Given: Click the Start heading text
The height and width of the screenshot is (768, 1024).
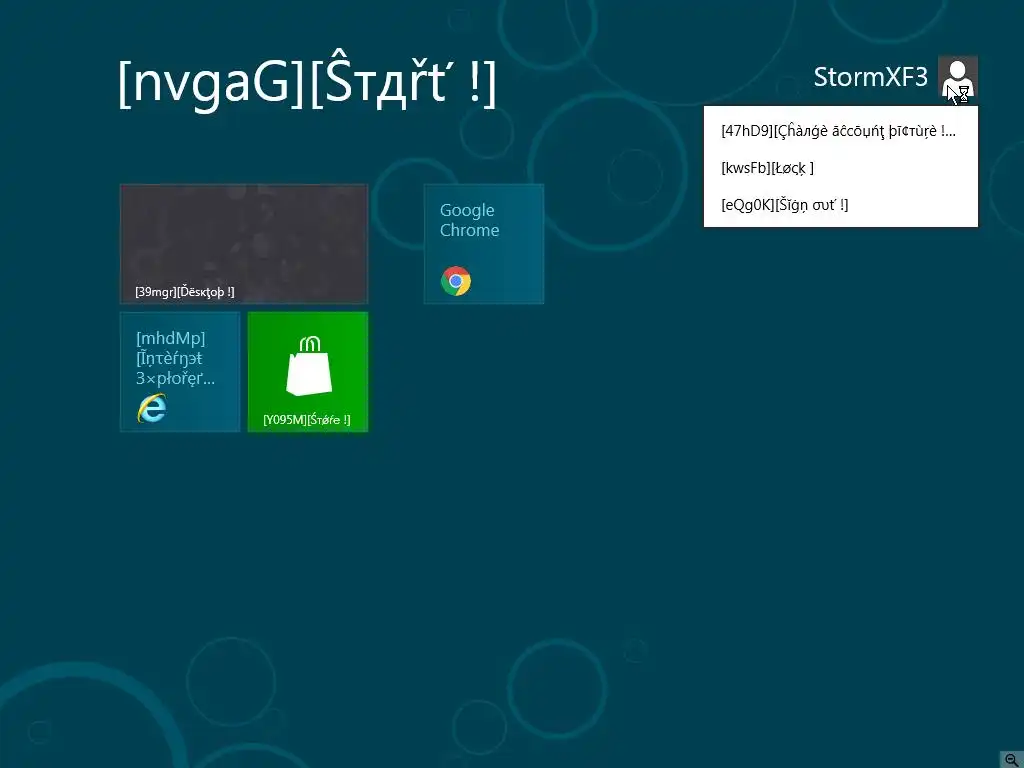Looking at the screenshot, I should pos(307,82).
